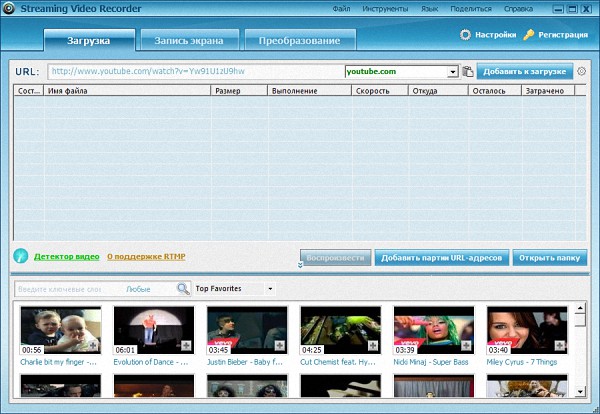
Task: Add Charlie bit my finger using its plus icon
Action: [93, 346]
